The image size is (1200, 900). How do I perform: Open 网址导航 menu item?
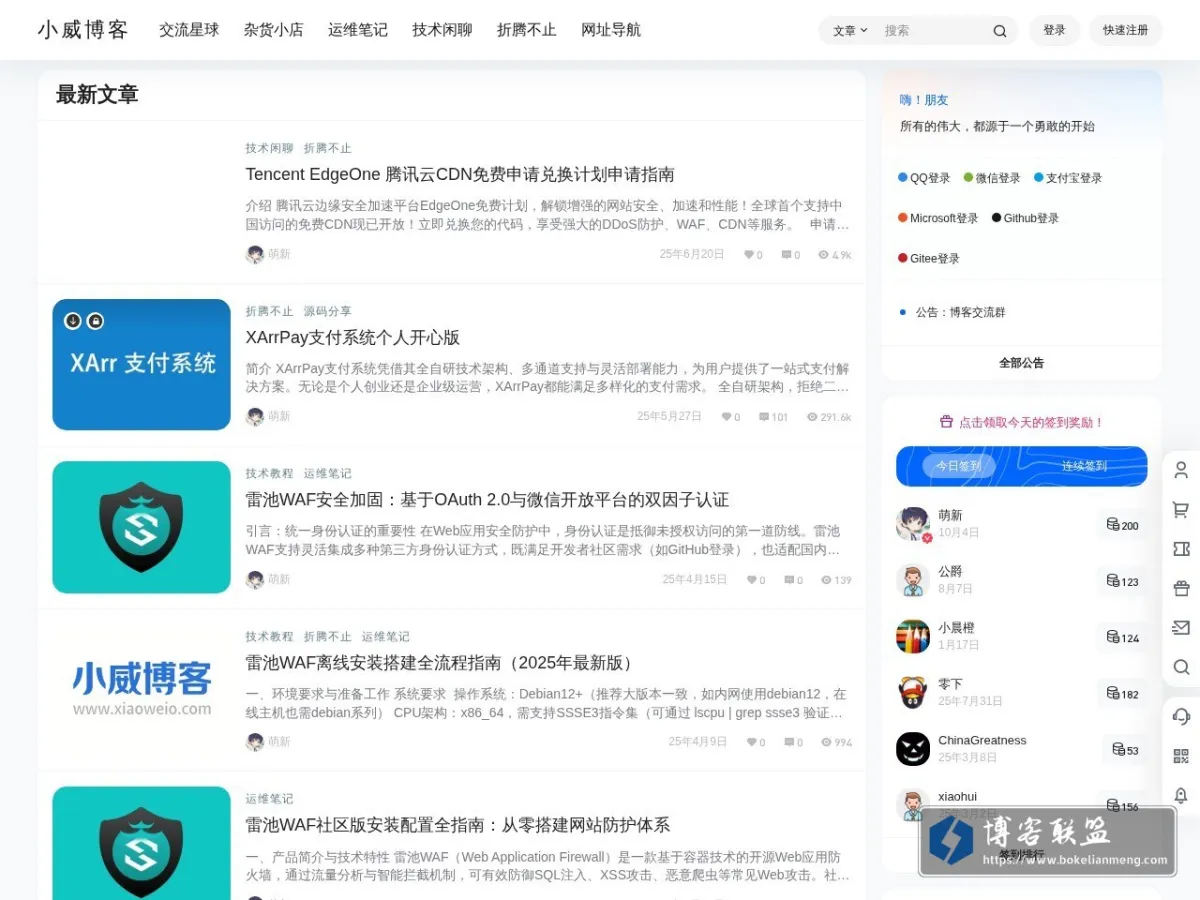[x=611, y=30]
